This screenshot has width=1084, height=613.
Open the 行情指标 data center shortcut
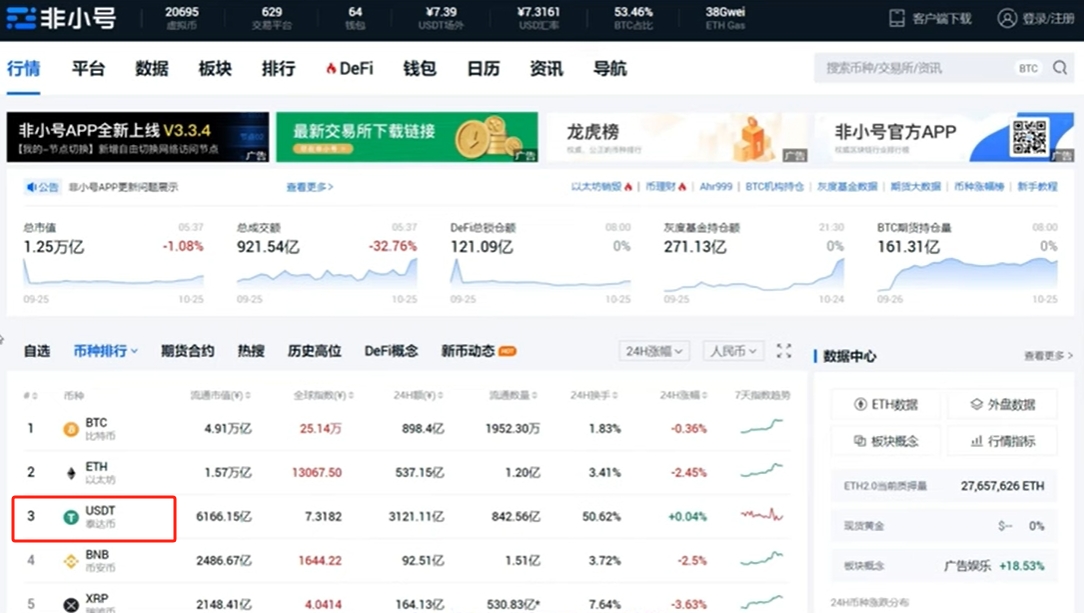point(1002,441)
